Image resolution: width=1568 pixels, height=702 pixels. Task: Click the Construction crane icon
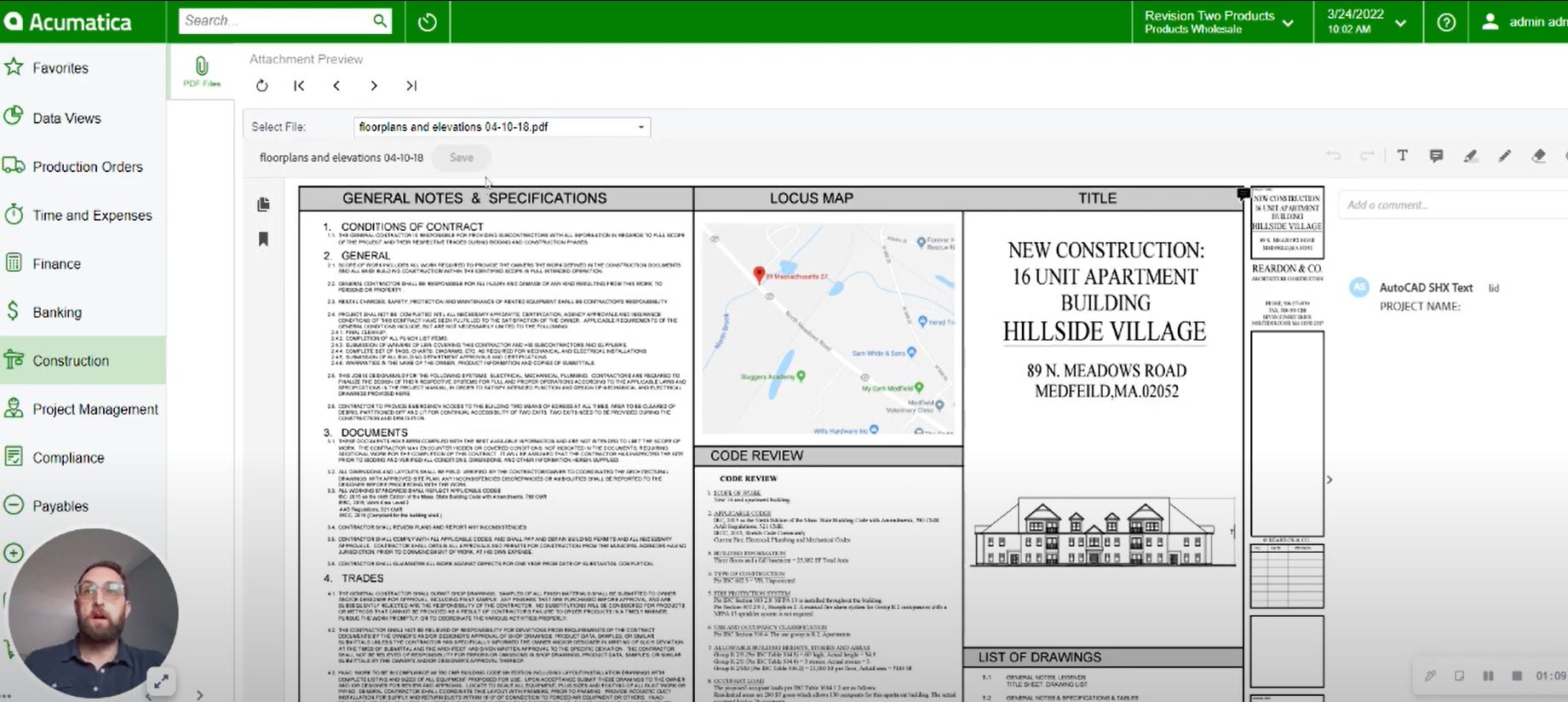[14, 360]
